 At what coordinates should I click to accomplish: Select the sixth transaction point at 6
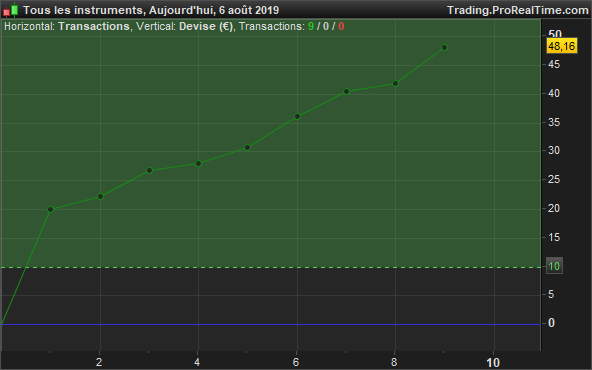tap(297, 116)
